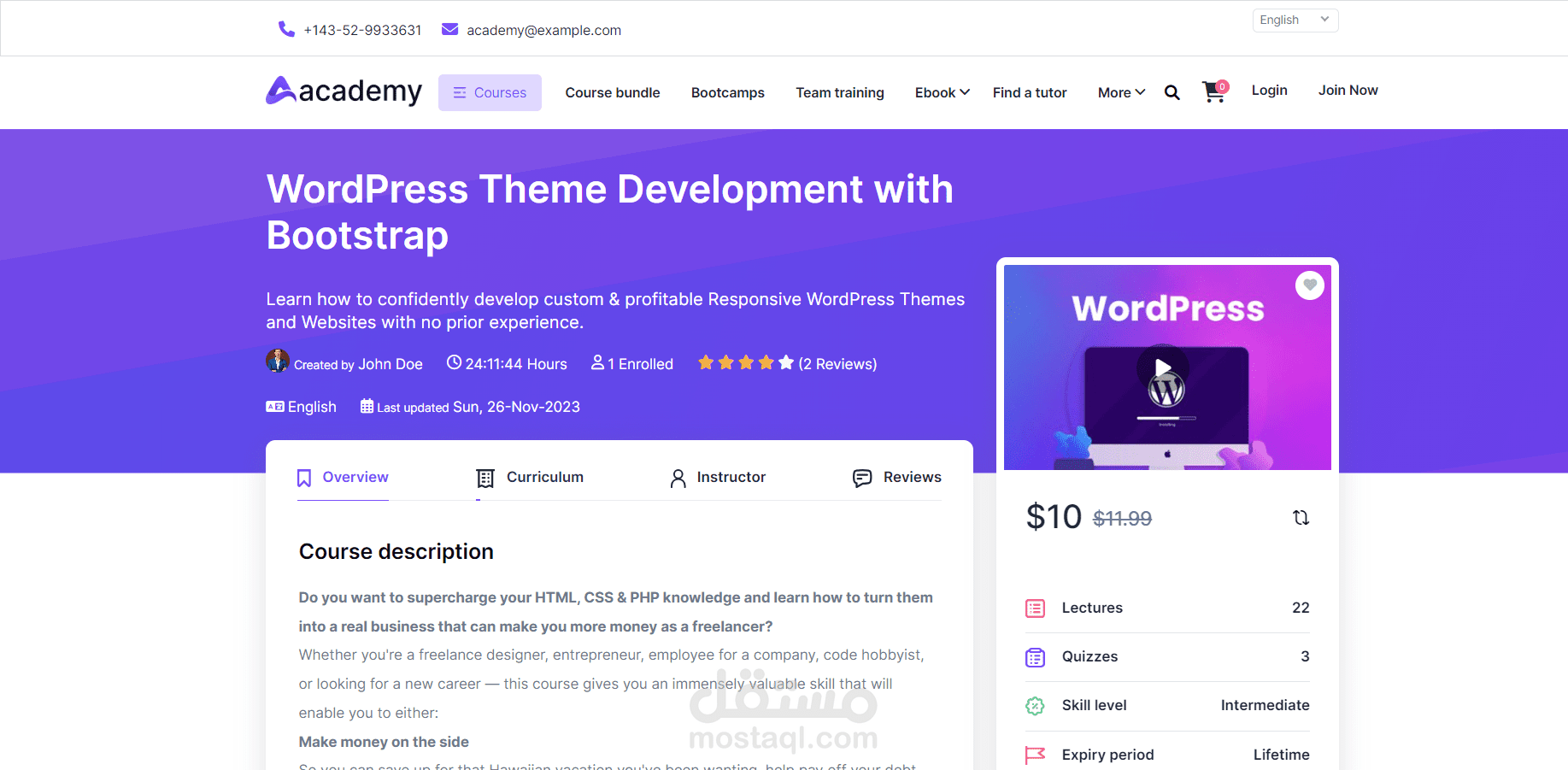This screenshot has height=770, width=1568.
Task: Click the Lifetime expiry value
Action: tap(1281, 755)
